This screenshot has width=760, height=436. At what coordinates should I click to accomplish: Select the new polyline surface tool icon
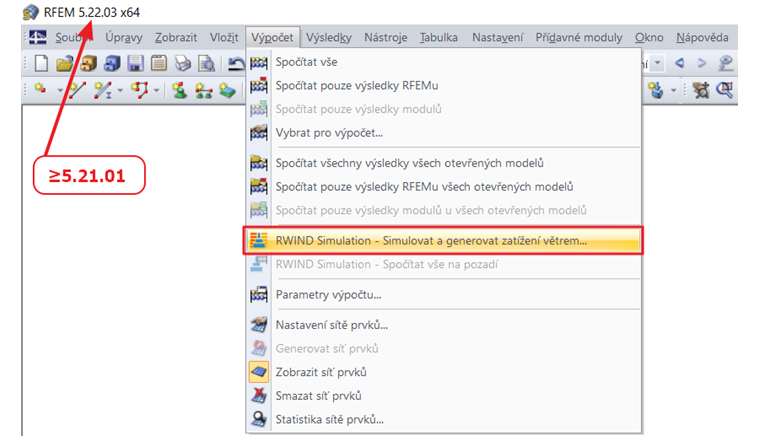pyautogui.click(x=140, y=90)
